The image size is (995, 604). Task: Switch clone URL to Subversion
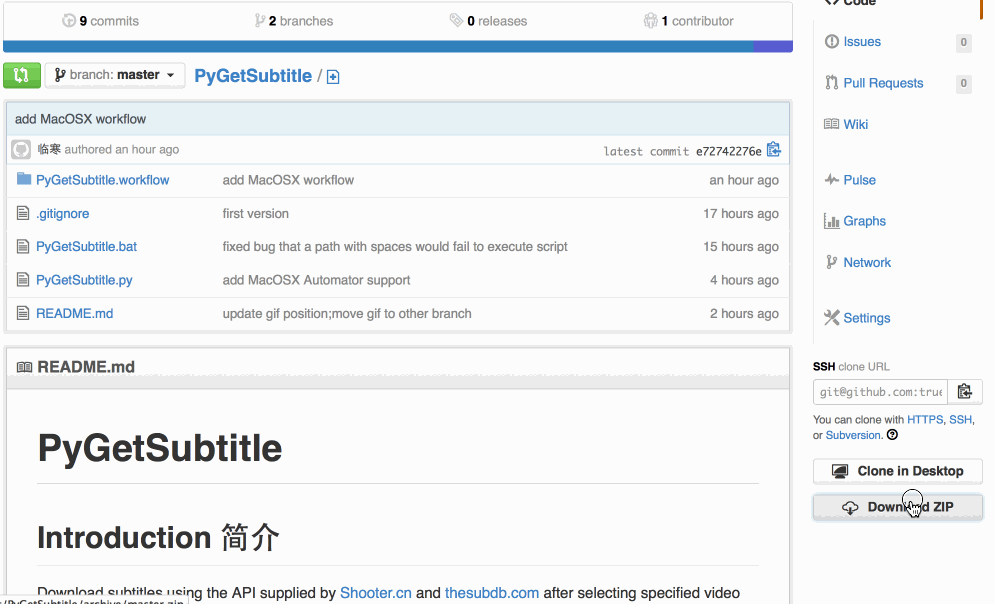[853, 435]
